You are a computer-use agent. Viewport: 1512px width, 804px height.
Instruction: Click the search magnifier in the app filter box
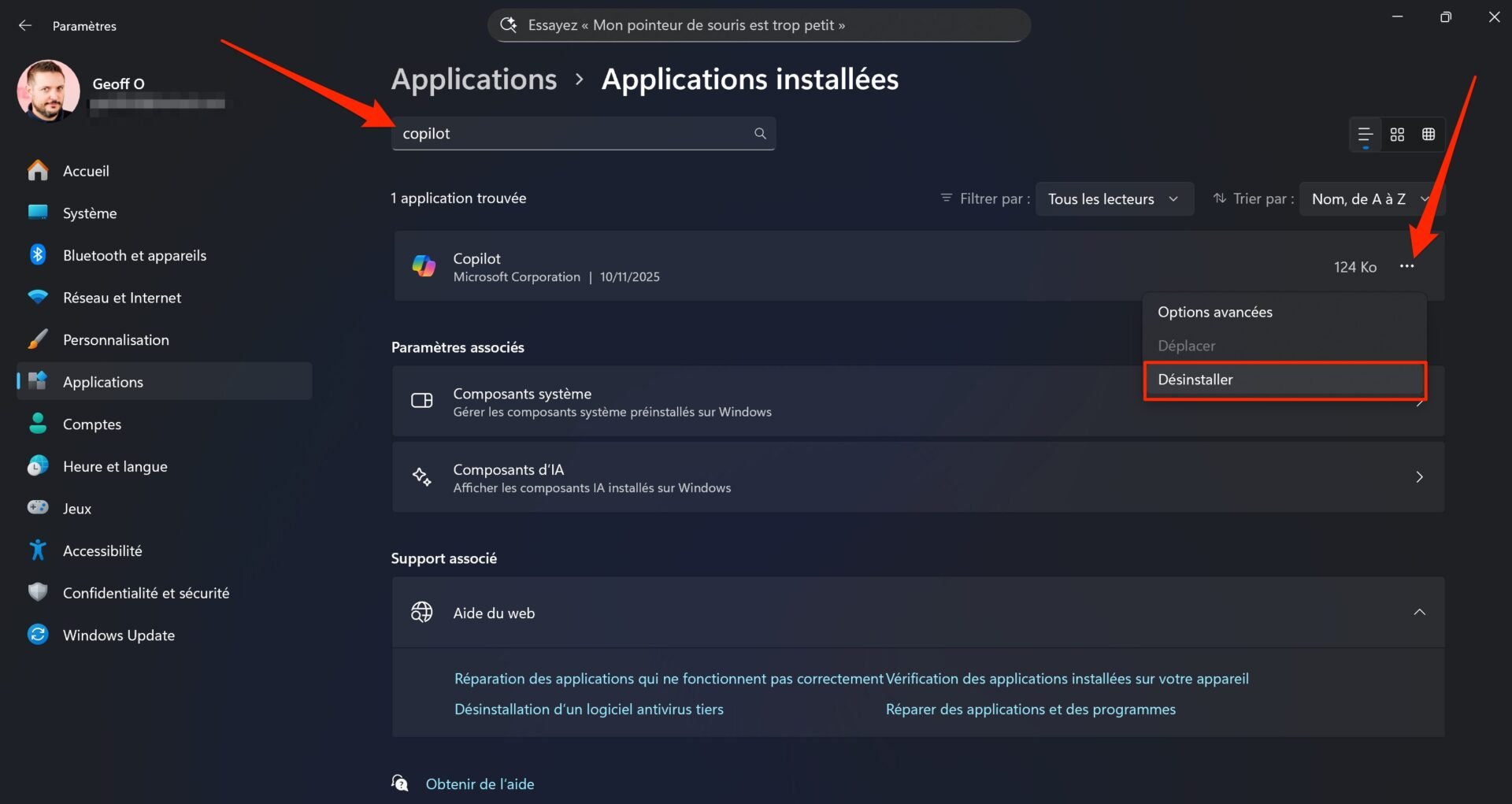pos(758,133)
